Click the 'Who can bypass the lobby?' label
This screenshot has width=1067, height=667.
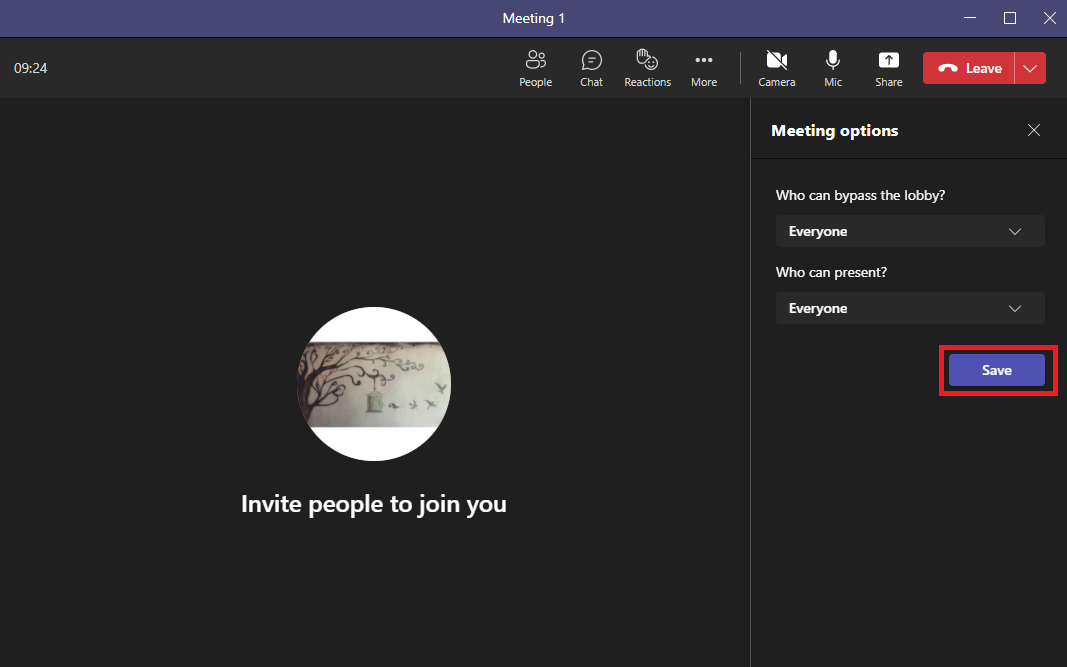(x=860, y=195)
